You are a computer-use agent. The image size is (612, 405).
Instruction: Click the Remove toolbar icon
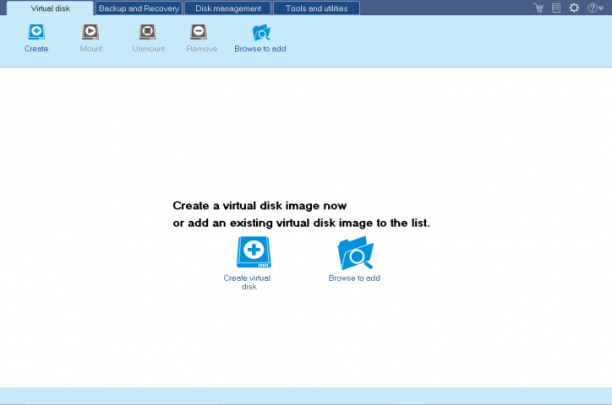(198, 32)
